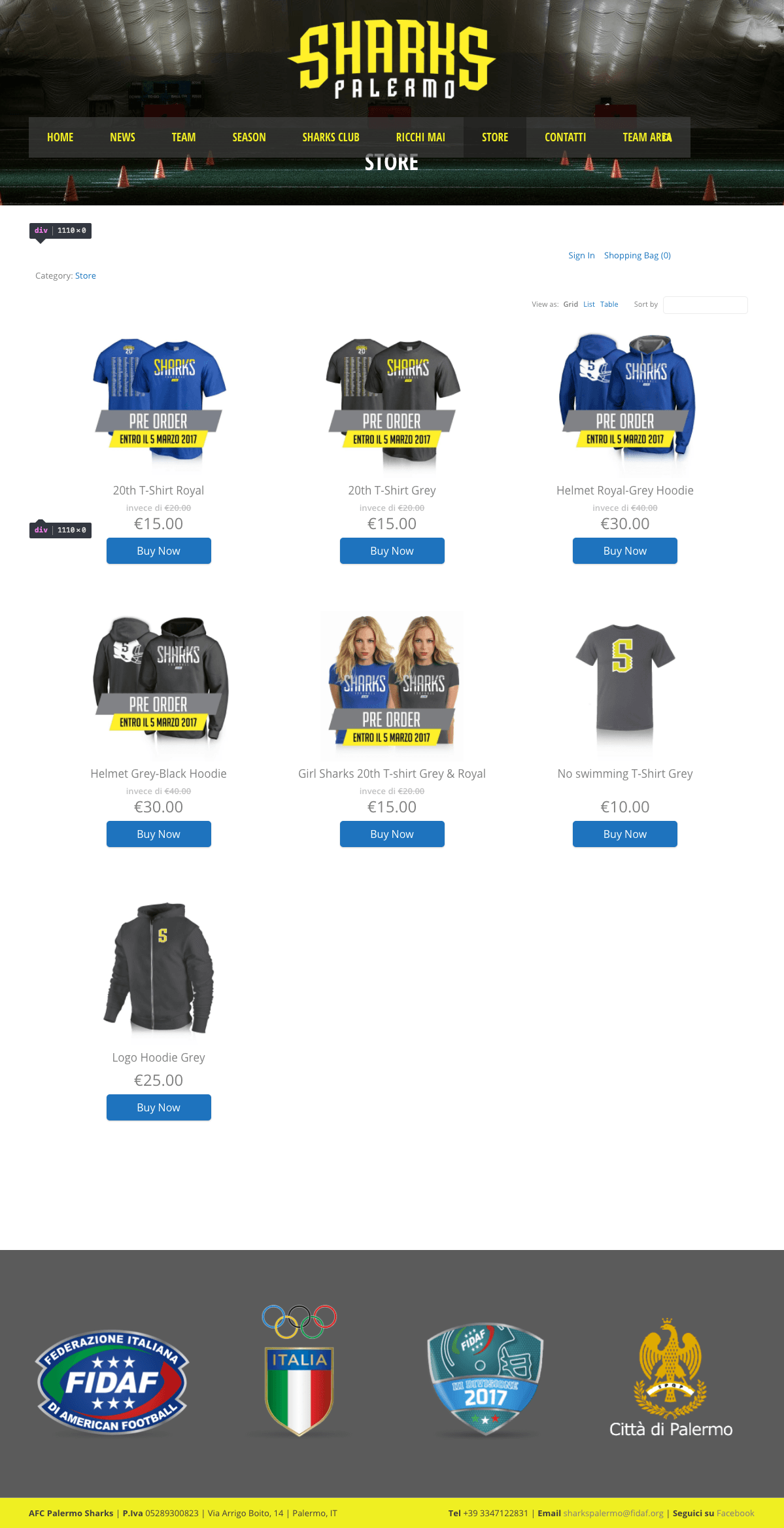Open the Città di Palermo emblem

click(x=671, y=1377)
